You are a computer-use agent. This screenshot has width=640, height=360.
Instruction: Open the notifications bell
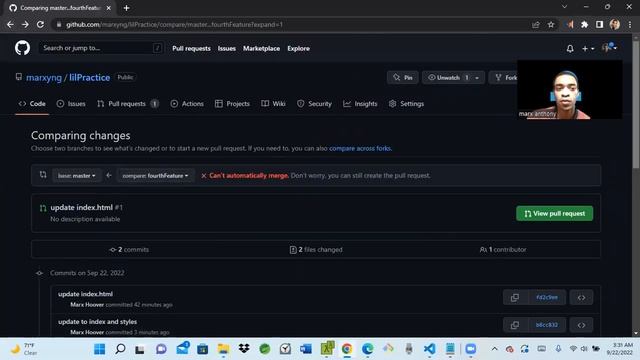point(570,49)
